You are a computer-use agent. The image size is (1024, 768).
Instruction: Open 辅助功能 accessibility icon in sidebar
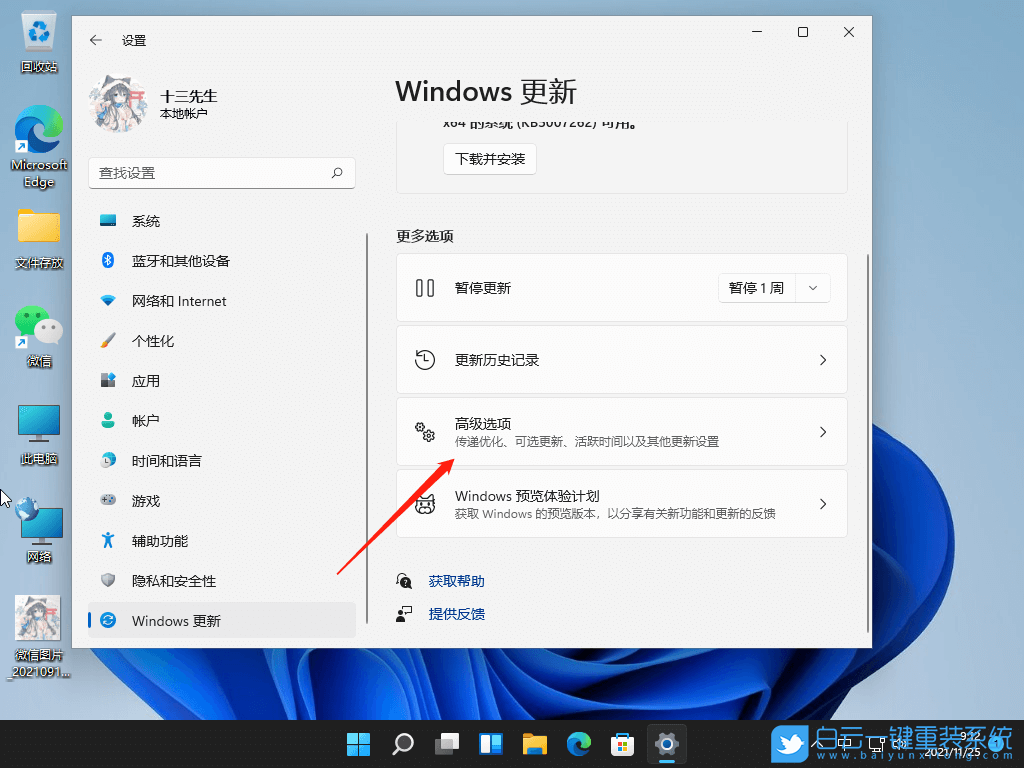[x=108, y=540]
